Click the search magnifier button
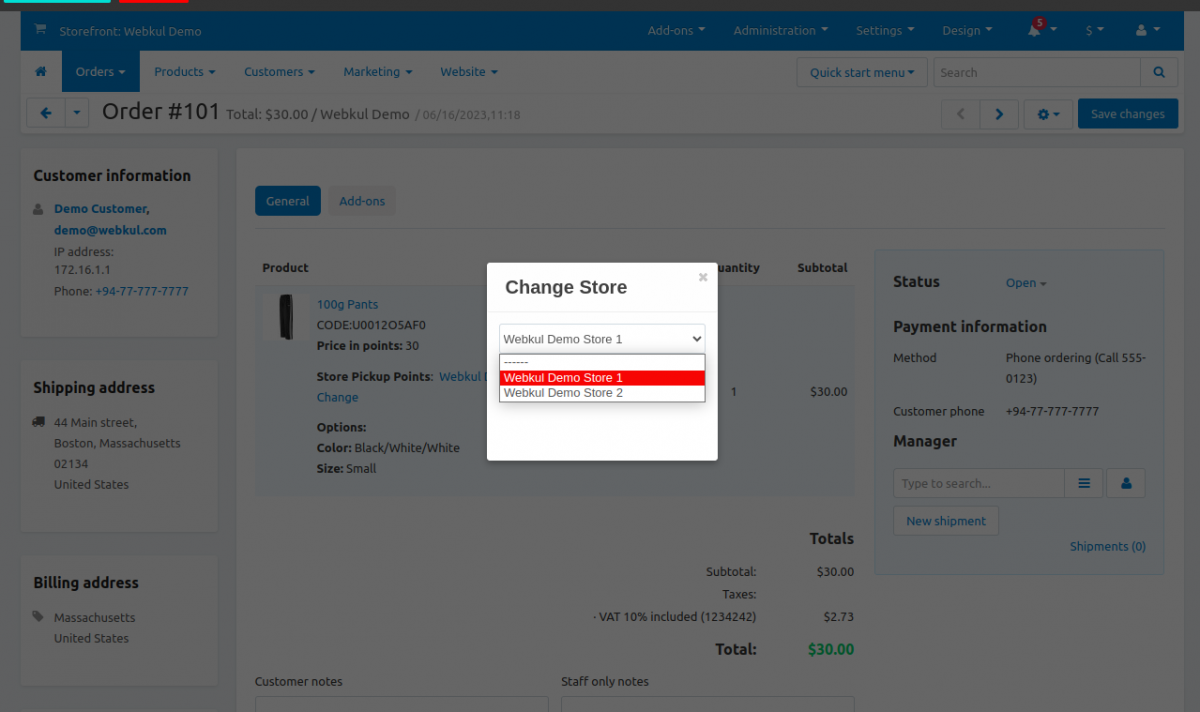 1159,72
